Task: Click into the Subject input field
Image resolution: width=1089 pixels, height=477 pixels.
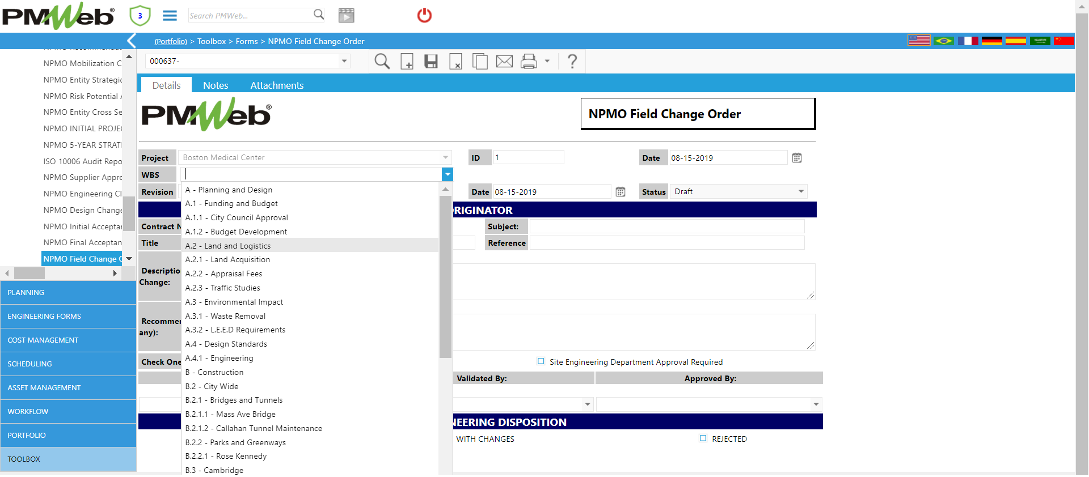Action: (666, 226)
